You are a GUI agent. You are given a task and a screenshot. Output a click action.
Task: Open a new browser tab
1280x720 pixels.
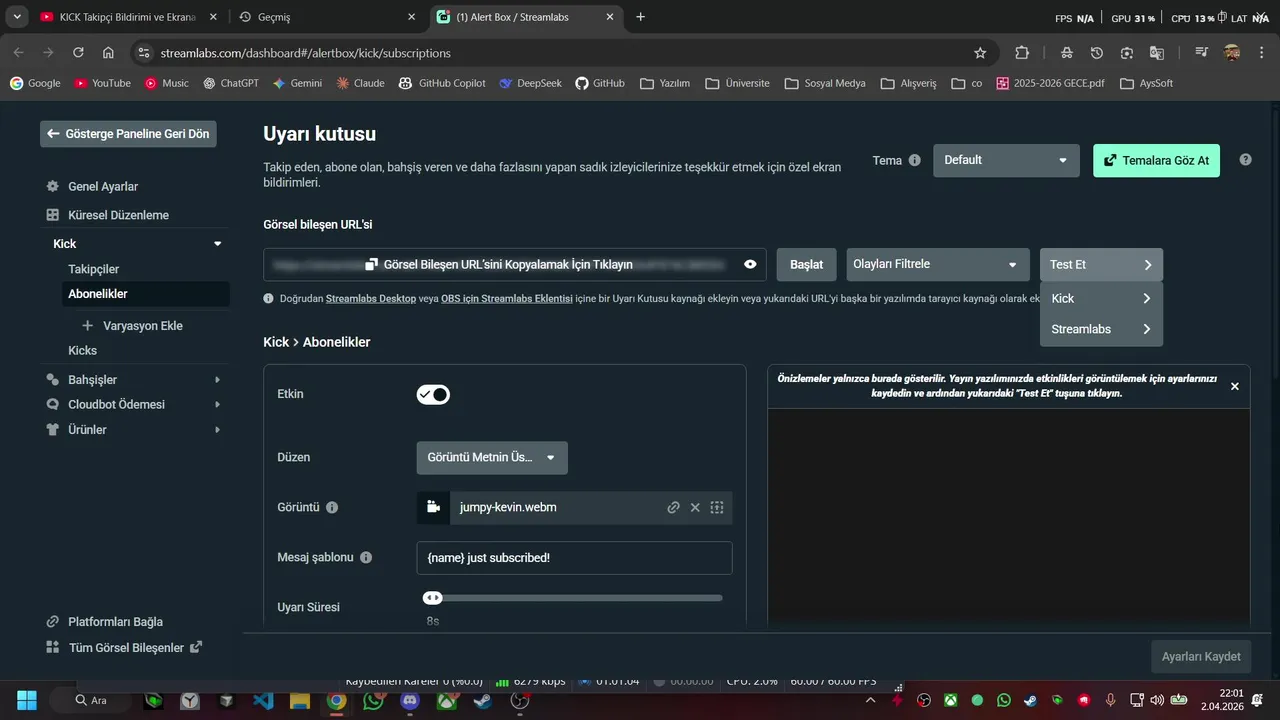point(641,17)
